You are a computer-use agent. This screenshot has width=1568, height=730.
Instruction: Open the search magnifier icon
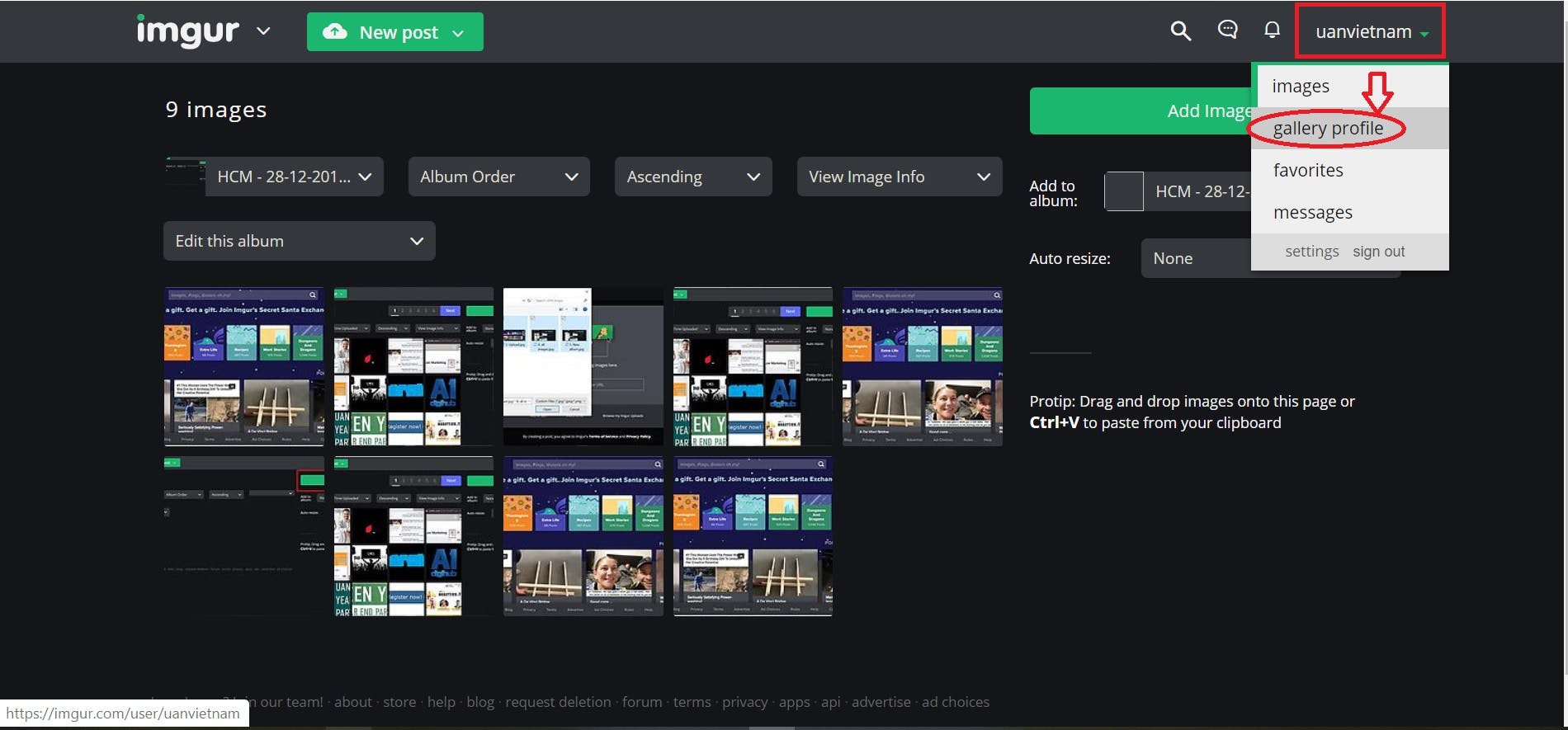(x=1180, y=31)
